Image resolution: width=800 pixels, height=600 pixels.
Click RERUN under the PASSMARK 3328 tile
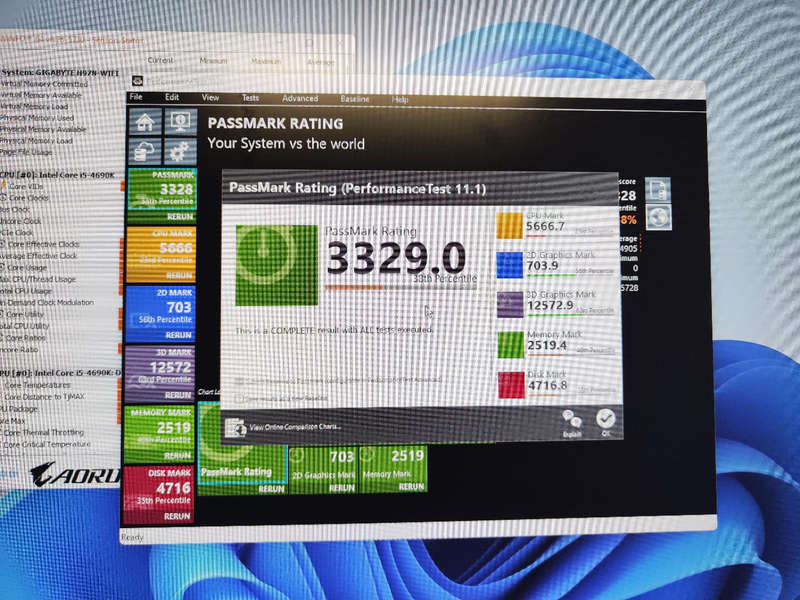pyautogui.click(x=180, y=217)
